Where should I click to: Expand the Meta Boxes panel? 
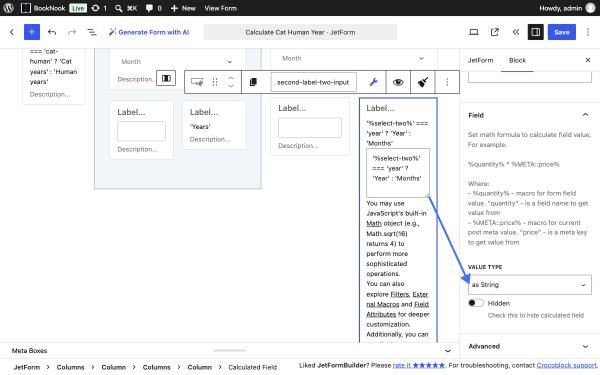448,351
